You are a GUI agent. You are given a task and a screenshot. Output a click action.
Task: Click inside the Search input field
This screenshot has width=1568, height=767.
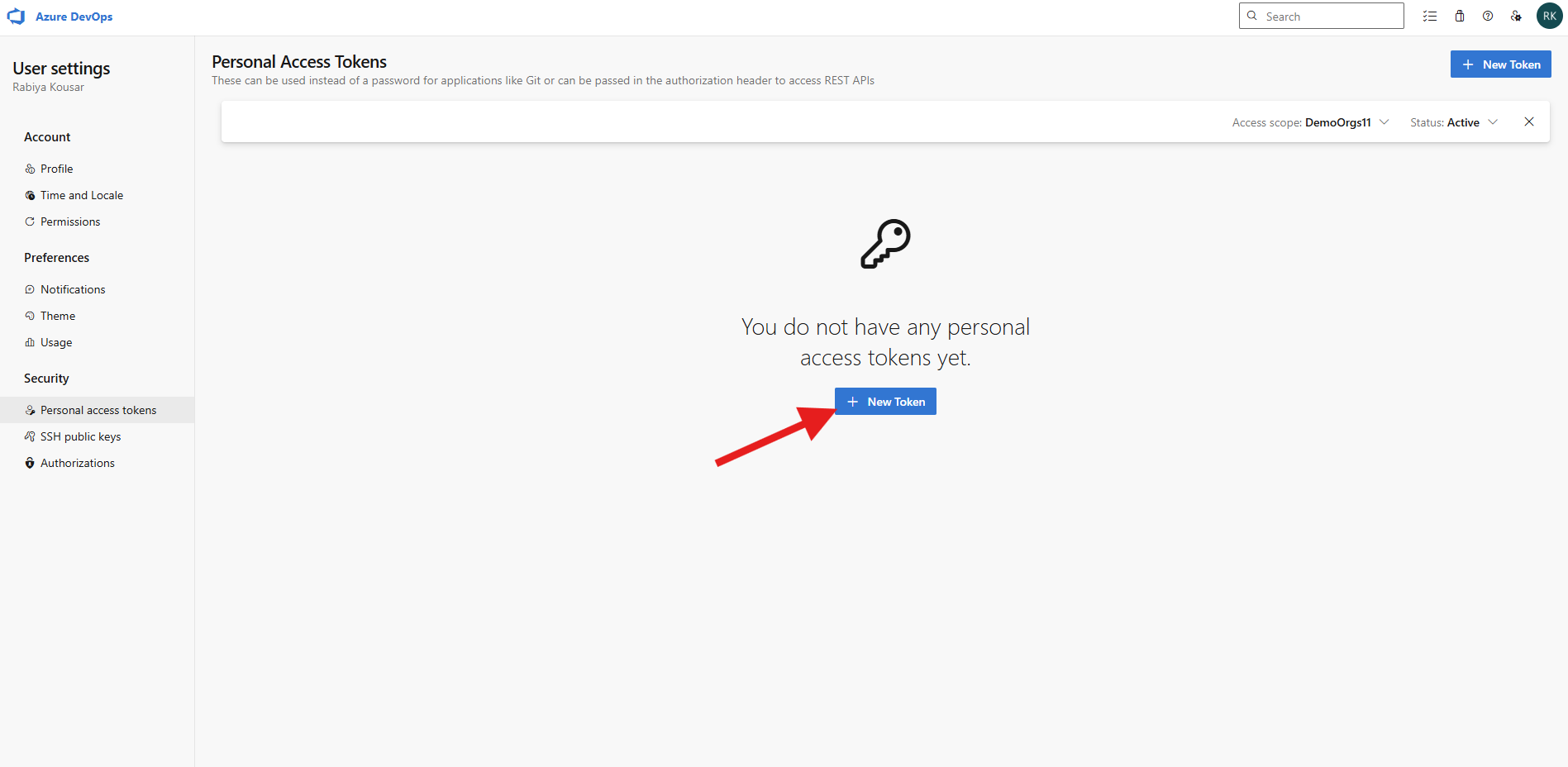pyautogui.click(x=1320, y=16)
